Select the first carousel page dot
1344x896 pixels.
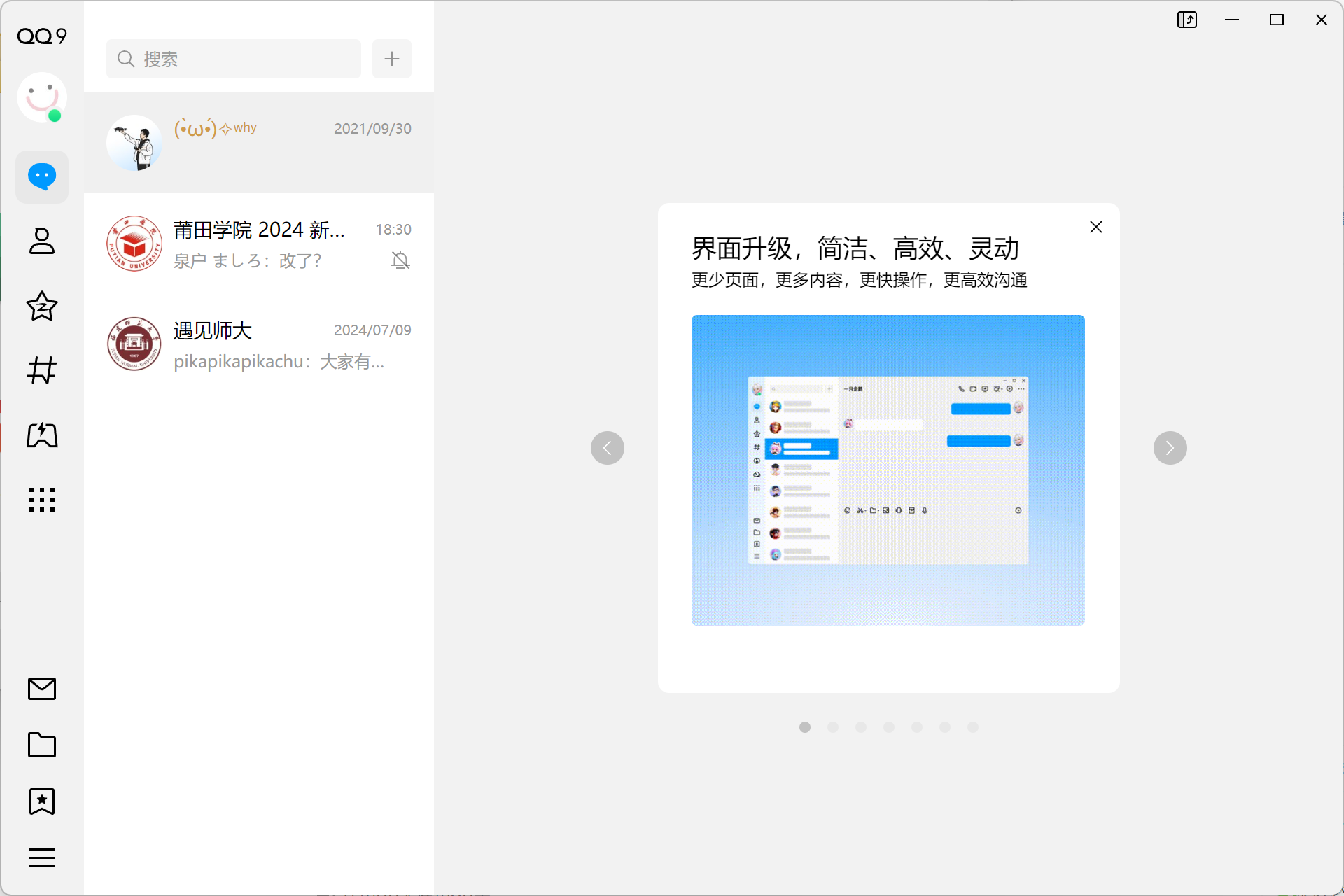pos(805,727)
